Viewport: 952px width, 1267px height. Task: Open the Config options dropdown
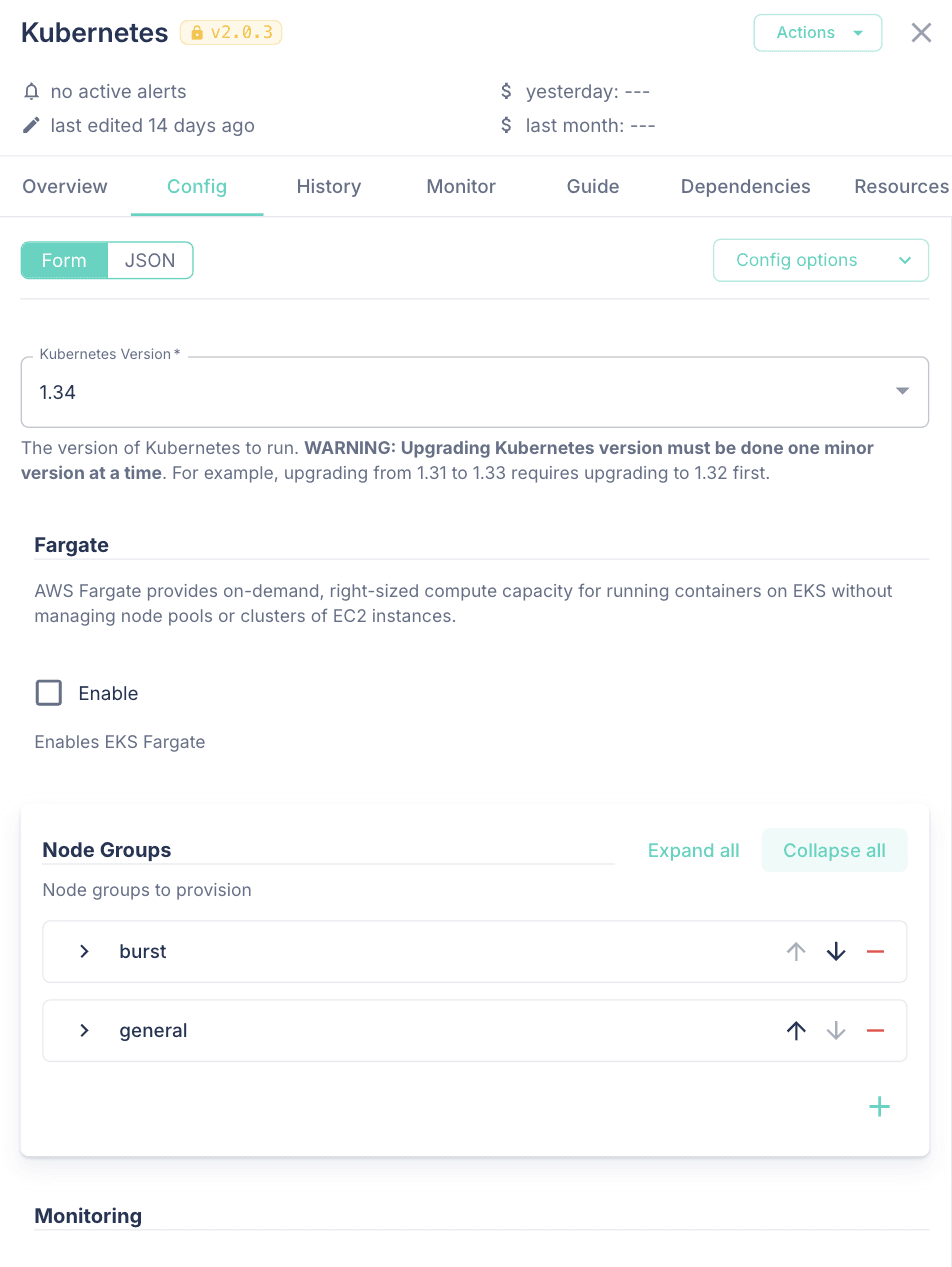click(821, 260)
